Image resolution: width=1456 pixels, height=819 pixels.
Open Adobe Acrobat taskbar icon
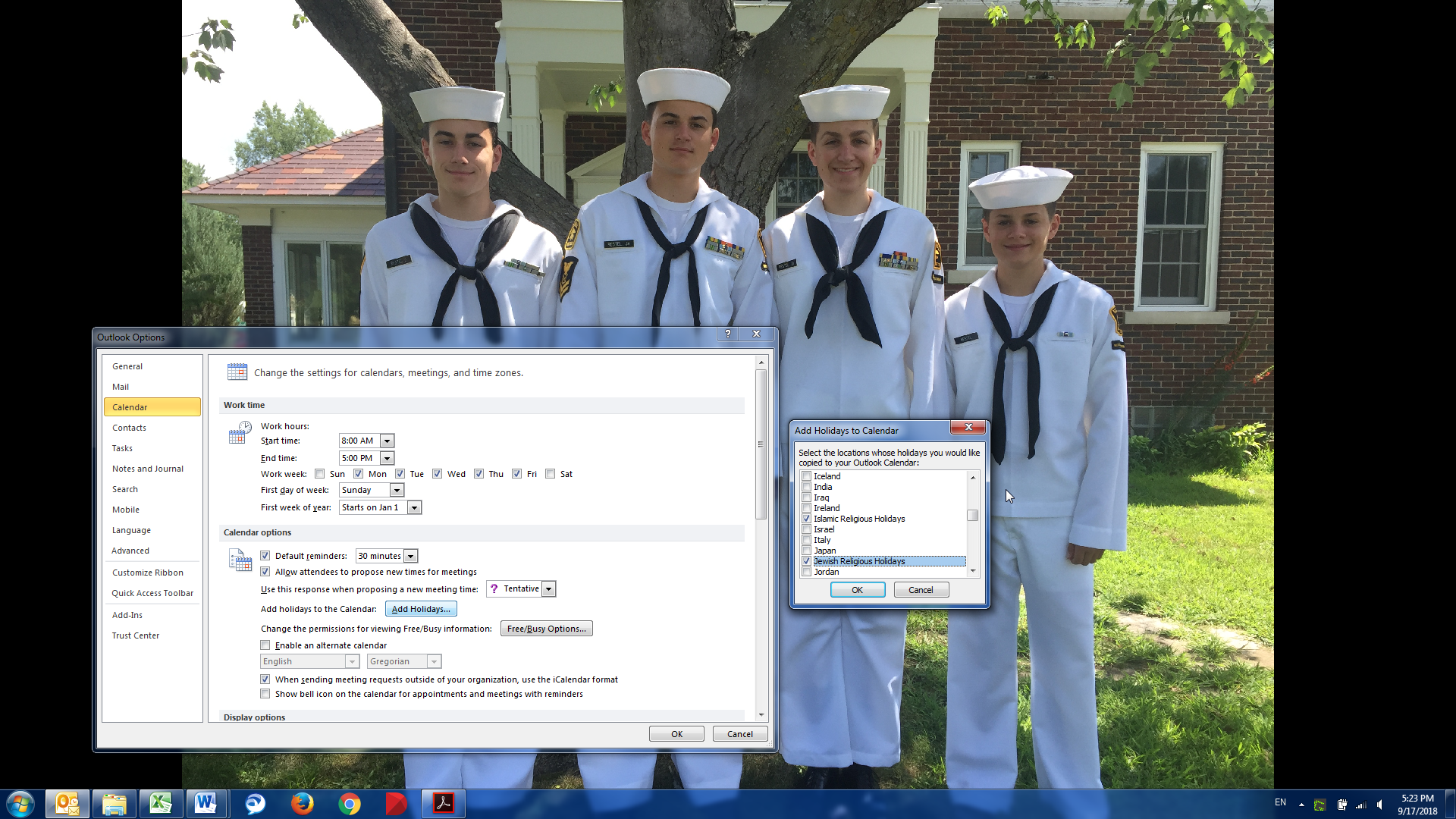(443, 803)
